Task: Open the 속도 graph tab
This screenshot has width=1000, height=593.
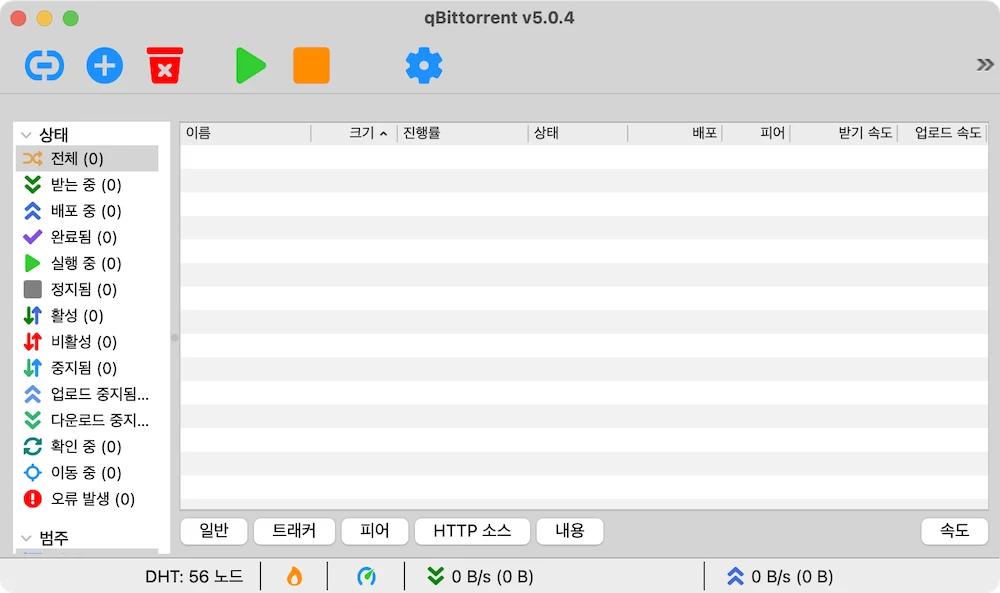Action: [955, 531]
